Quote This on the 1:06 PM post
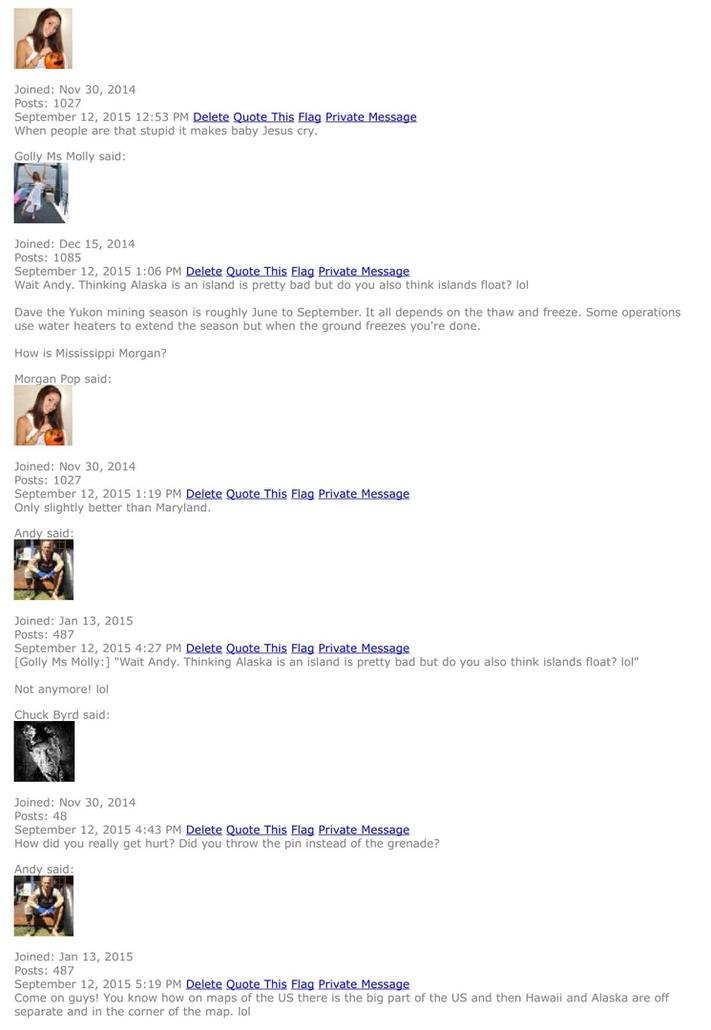711x1030 pixels. [x=256, y=271]
